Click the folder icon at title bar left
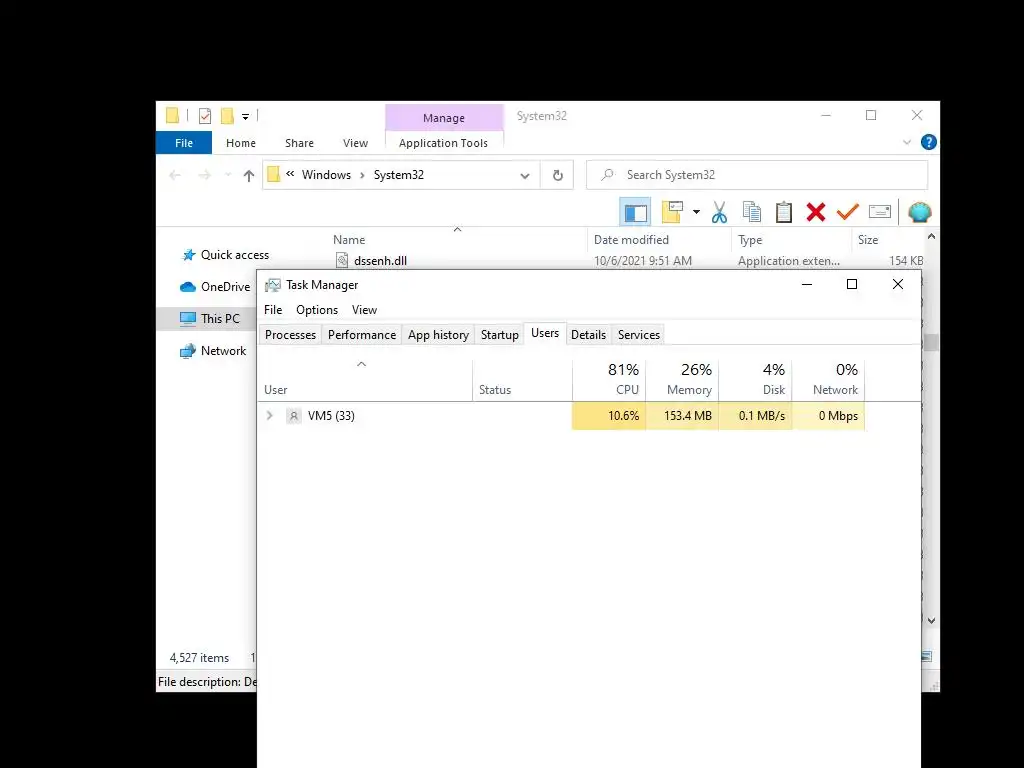The height and width of the screenshot is (768, 1024). 172,116
